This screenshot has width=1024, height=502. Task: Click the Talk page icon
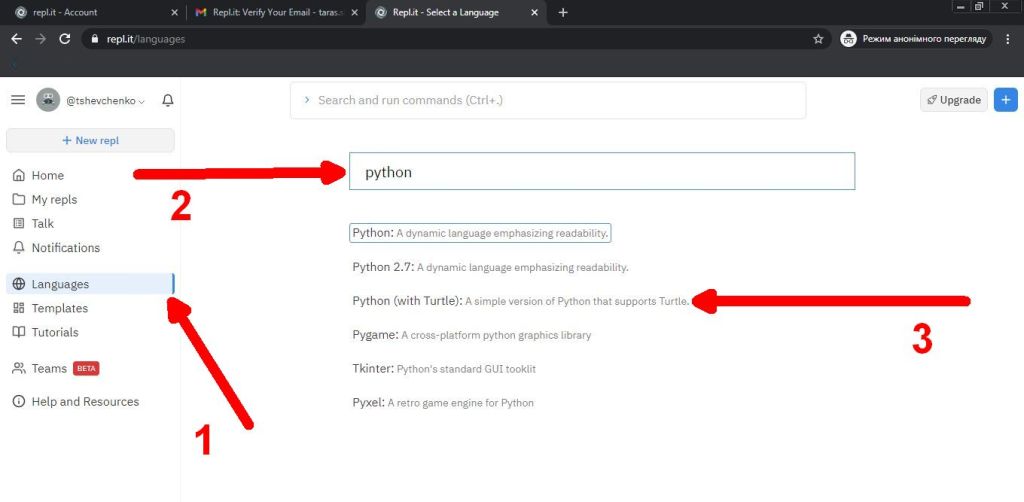click(19, 223)
